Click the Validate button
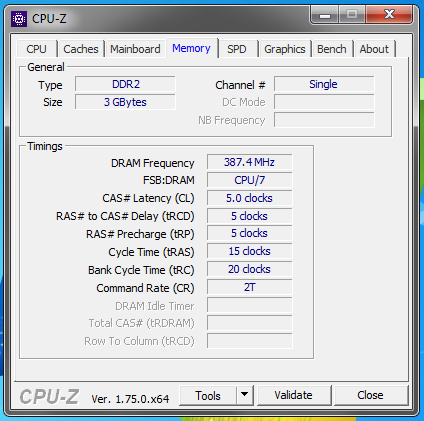The image size is (424, 421). pyautogui.click(x=294, y=395)
